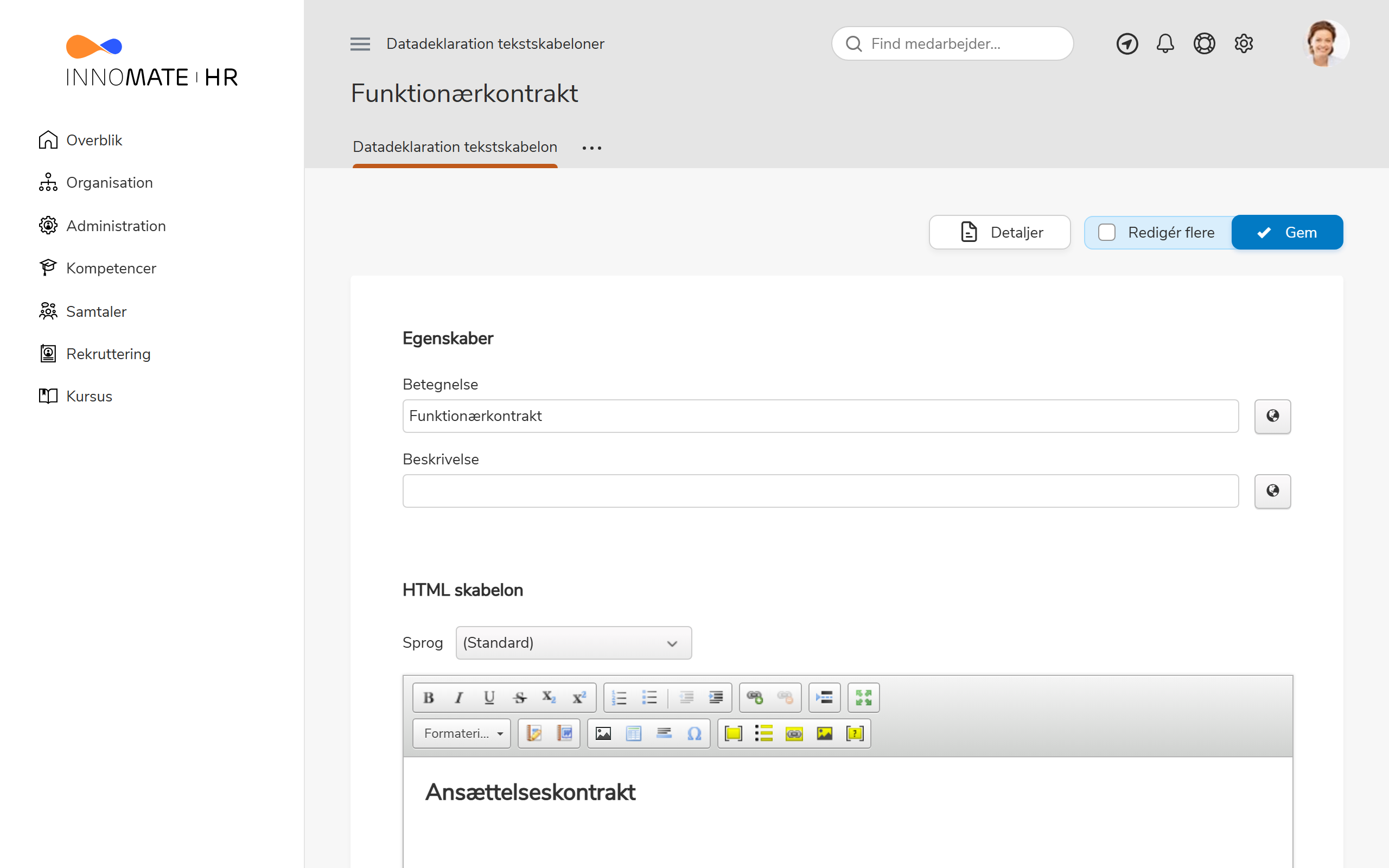Select the Datadeklaration tekstskabelon tab
The width and height of the screenshot is (1389, 868).
455,147
